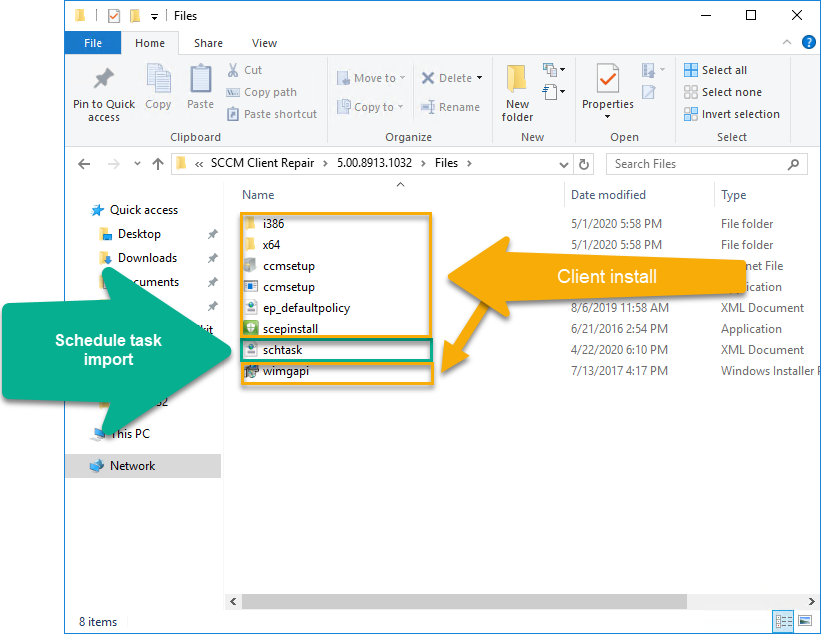
Task: Expand address bar history dropdown
Action: click(564, 164)
